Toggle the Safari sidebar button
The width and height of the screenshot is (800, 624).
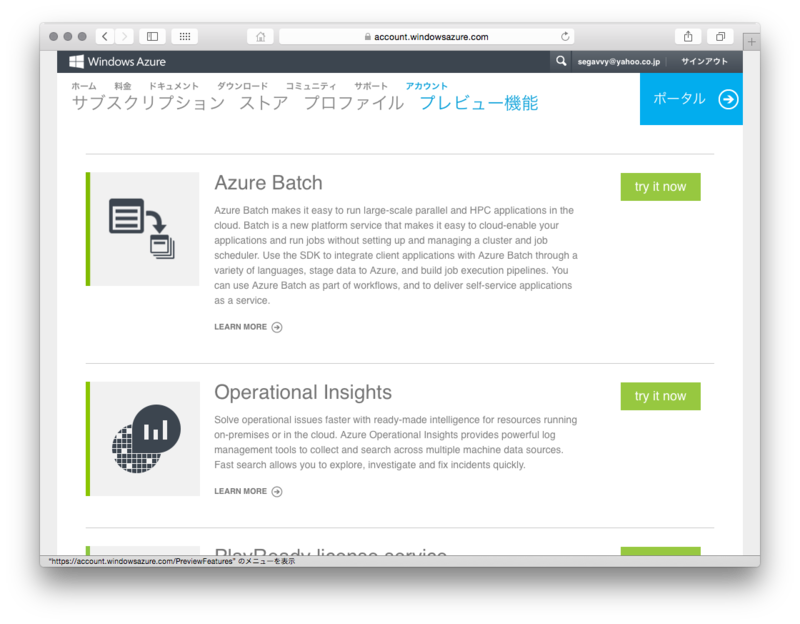click(152, 36)
